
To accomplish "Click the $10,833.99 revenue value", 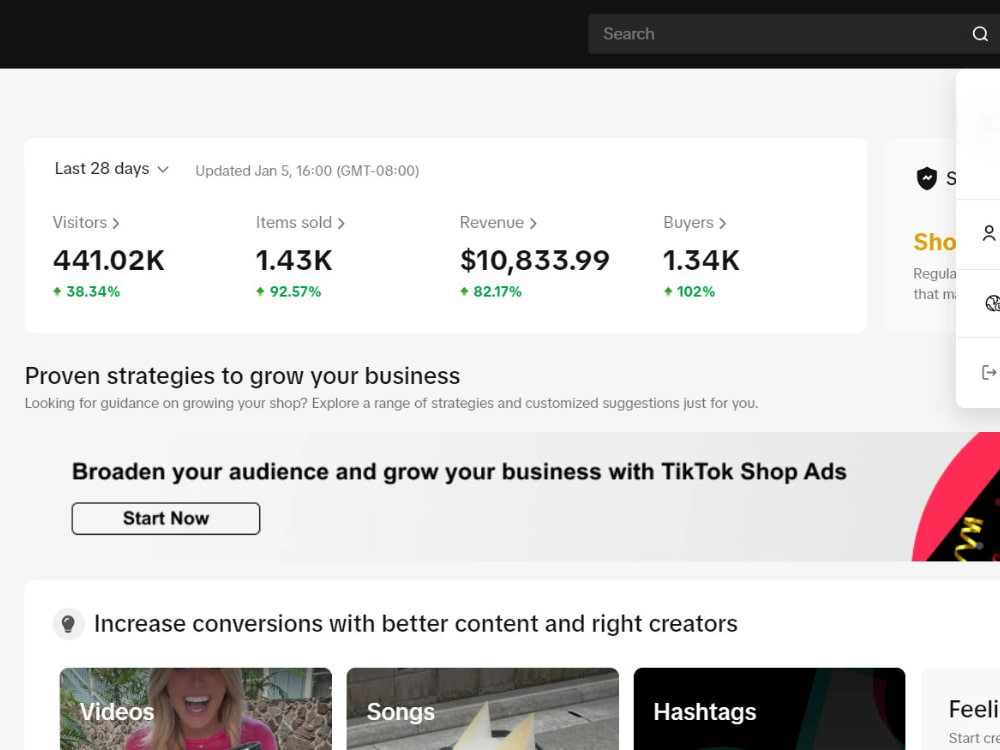I will tap(534, 260).
